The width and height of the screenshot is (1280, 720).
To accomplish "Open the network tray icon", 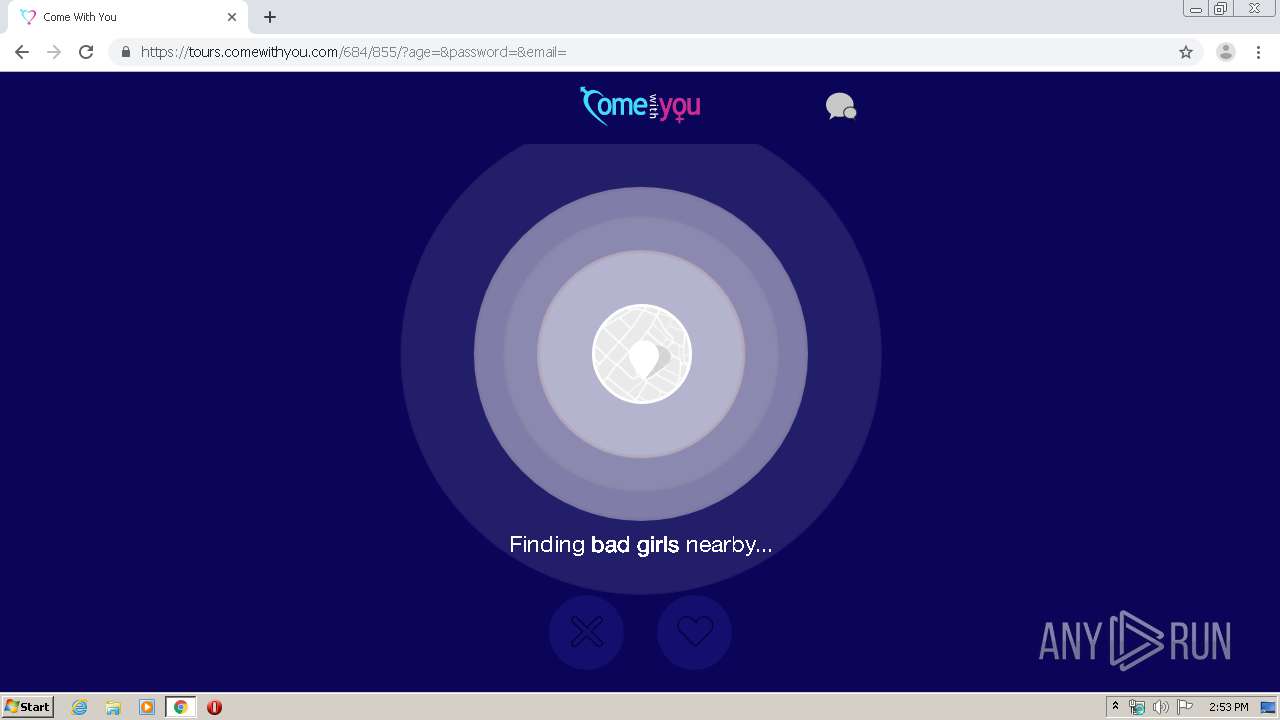I will point(1137,707).
